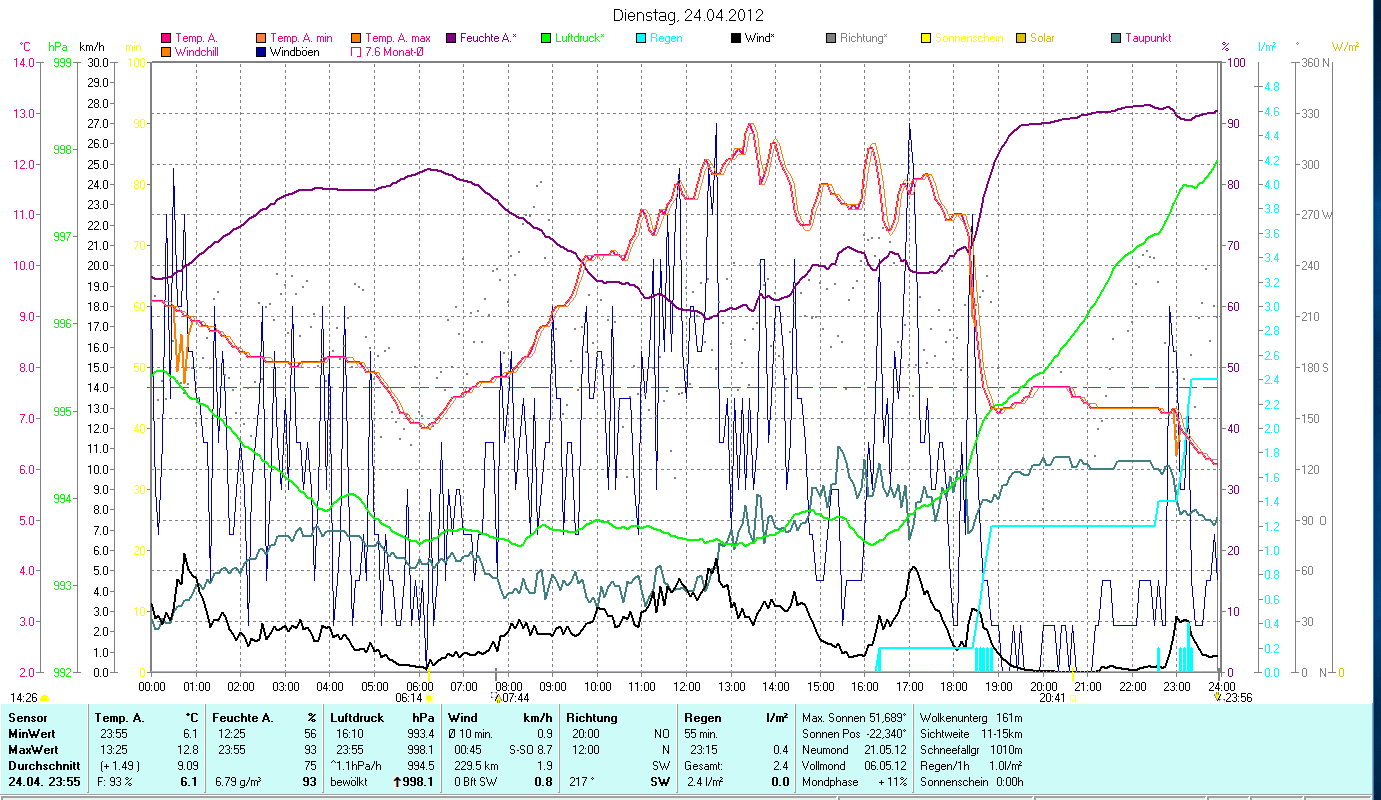Click the 6.79 g/m³ humidity value
This screenshot has width=1381, height=800.
pos(236,782)
